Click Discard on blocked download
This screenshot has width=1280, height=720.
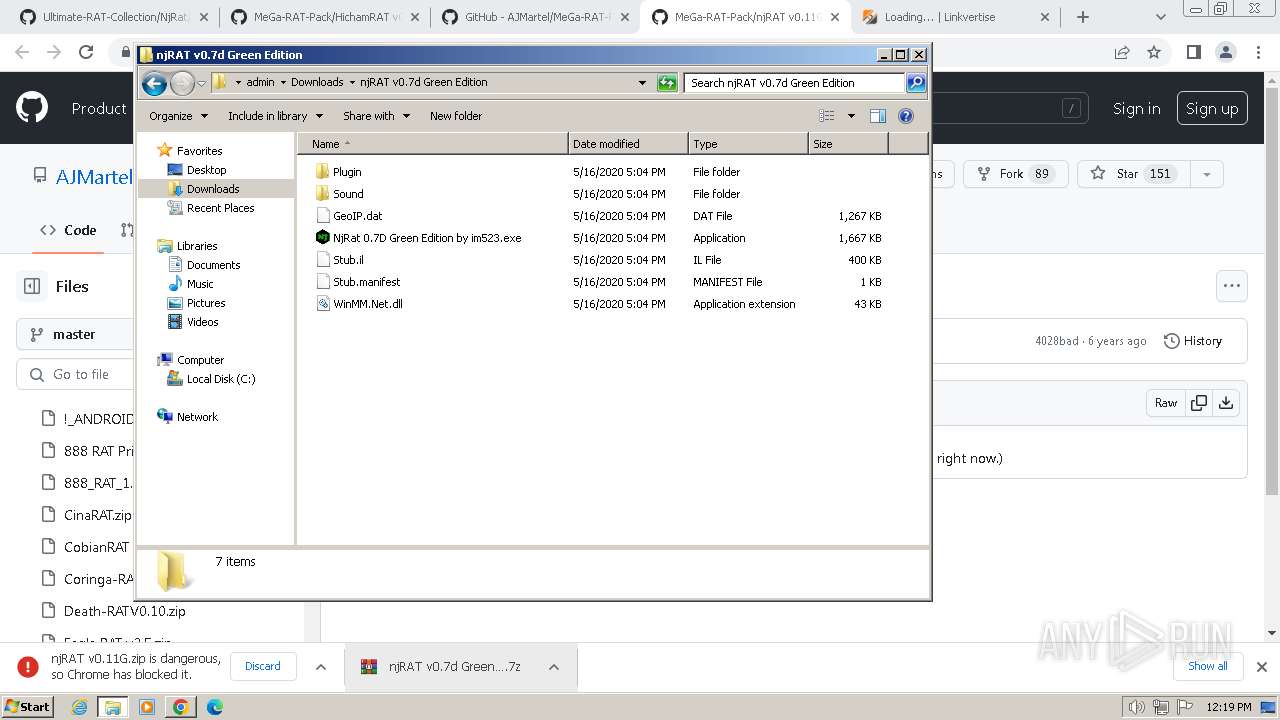263,666
